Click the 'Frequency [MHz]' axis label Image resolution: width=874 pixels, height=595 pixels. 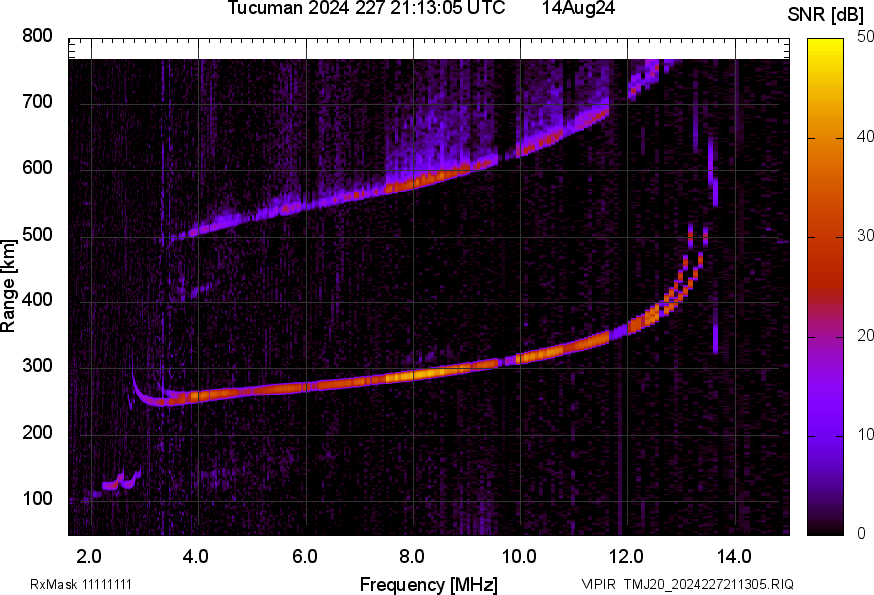click(429, 585)
